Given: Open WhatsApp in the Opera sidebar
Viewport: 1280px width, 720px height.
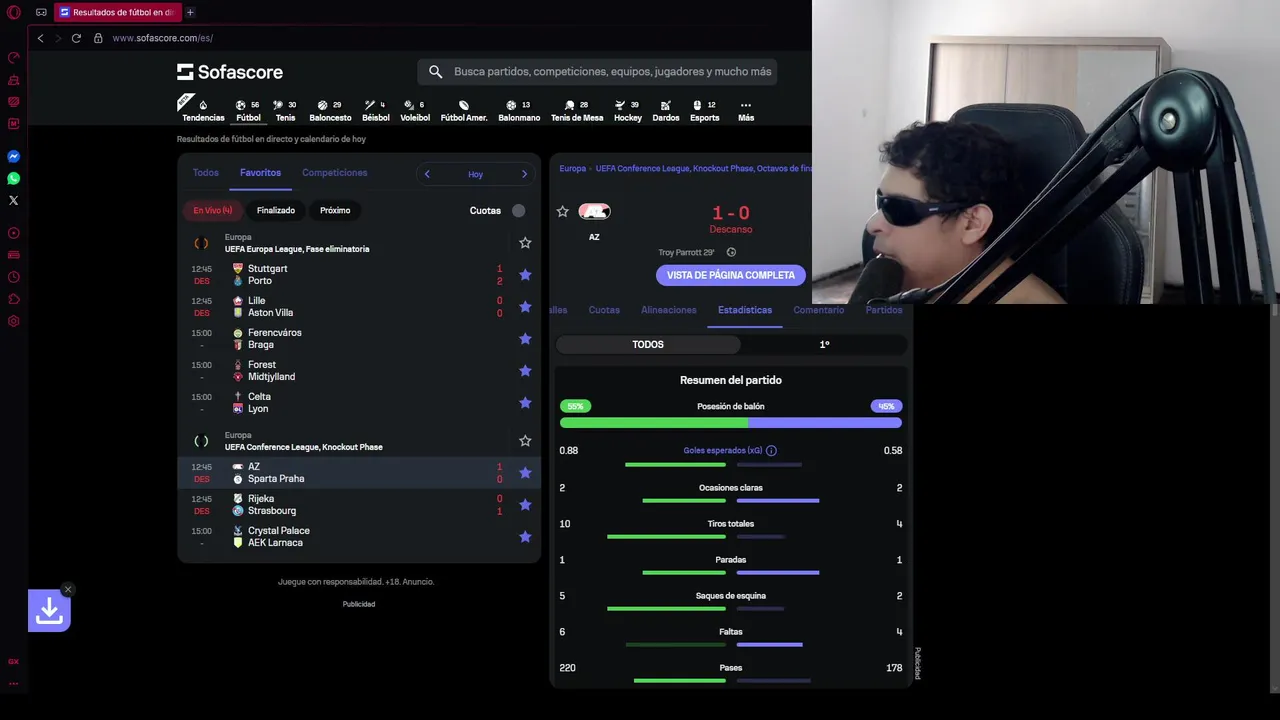Looking at the screenshot, I should pyautogui.click(x=14, y=178).
